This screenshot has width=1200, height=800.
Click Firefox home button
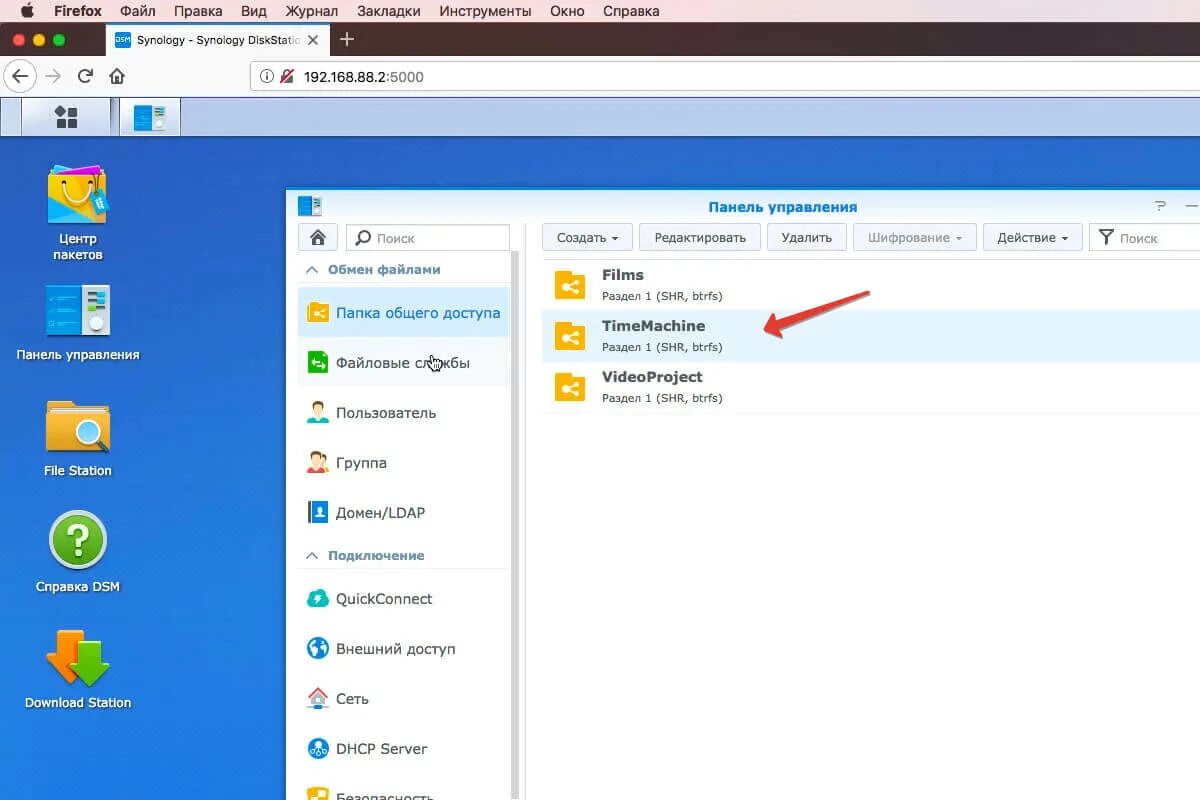click(x=117, y=76)
